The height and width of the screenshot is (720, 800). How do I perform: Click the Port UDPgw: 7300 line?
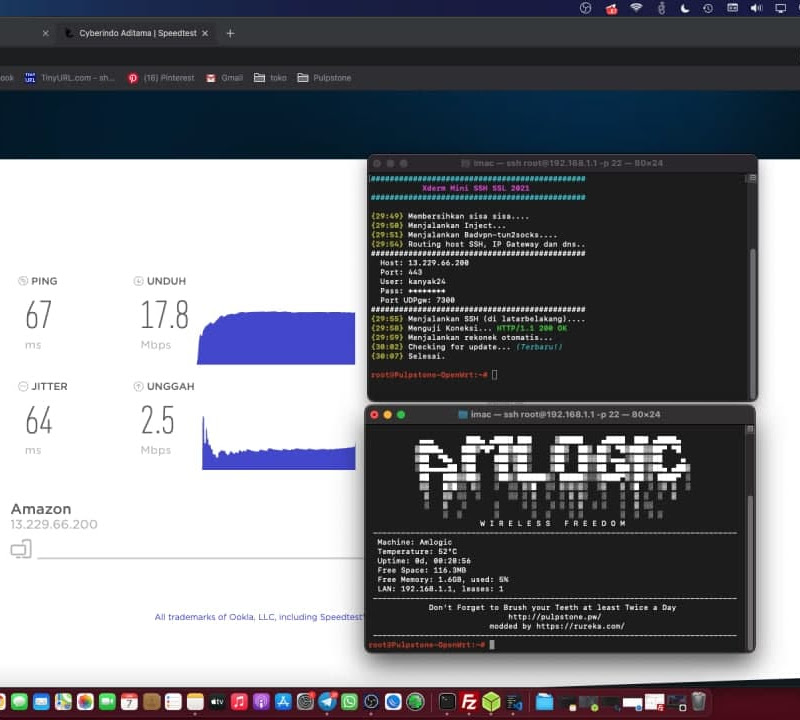point(417,300)
